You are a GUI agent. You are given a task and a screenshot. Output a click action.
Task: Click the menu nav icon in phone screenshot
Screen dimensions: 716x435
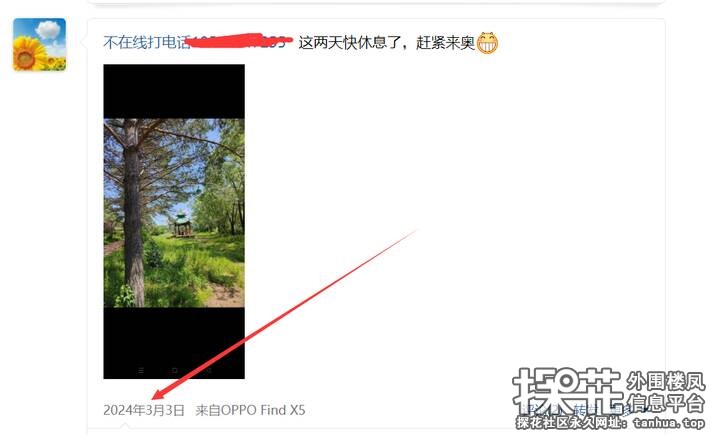(141, 370)
